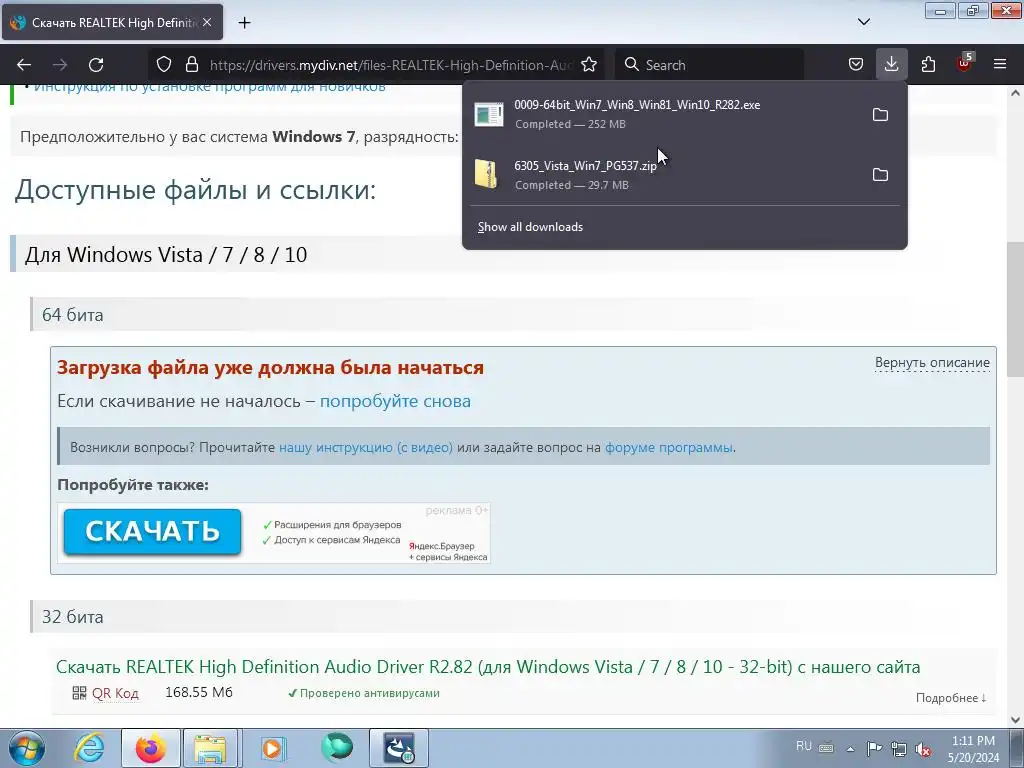The width and height of the screenshot is (1024, 768).
Task: Click the blue СКАЧАТЬ ad button
Action: click(152, 532)
